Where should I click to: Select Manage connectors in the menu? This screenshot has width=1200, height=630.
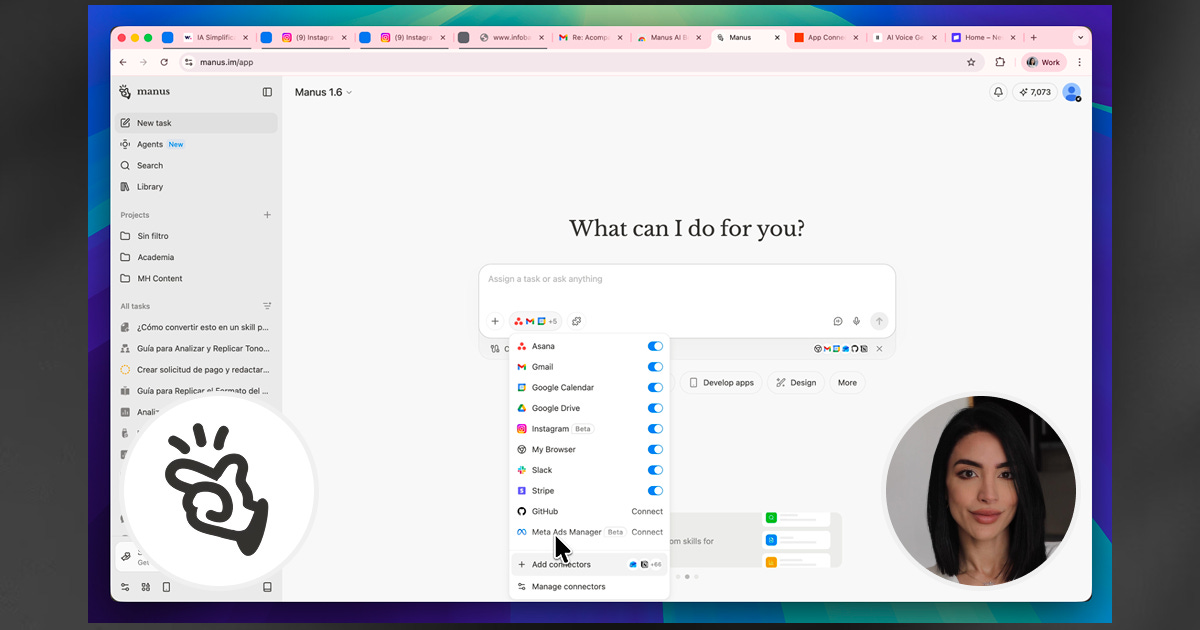(x=589, y=587)
